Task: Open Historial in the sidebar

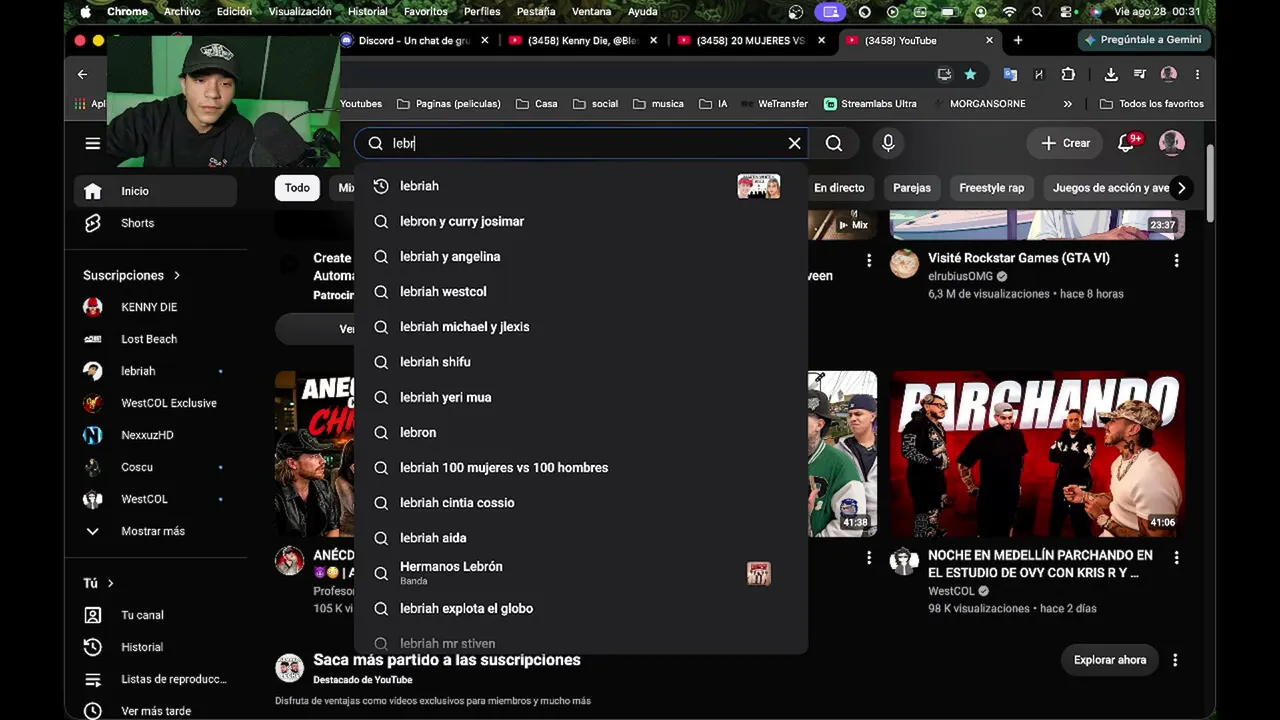Action: pyautogui.click(x=155, y=647)
